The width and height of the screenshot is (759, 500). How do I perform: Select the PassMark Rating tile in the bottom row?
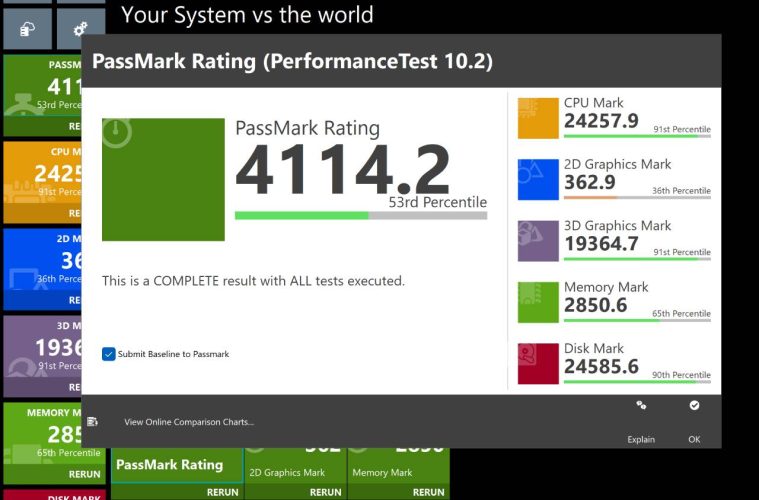(x=177, y=466)
